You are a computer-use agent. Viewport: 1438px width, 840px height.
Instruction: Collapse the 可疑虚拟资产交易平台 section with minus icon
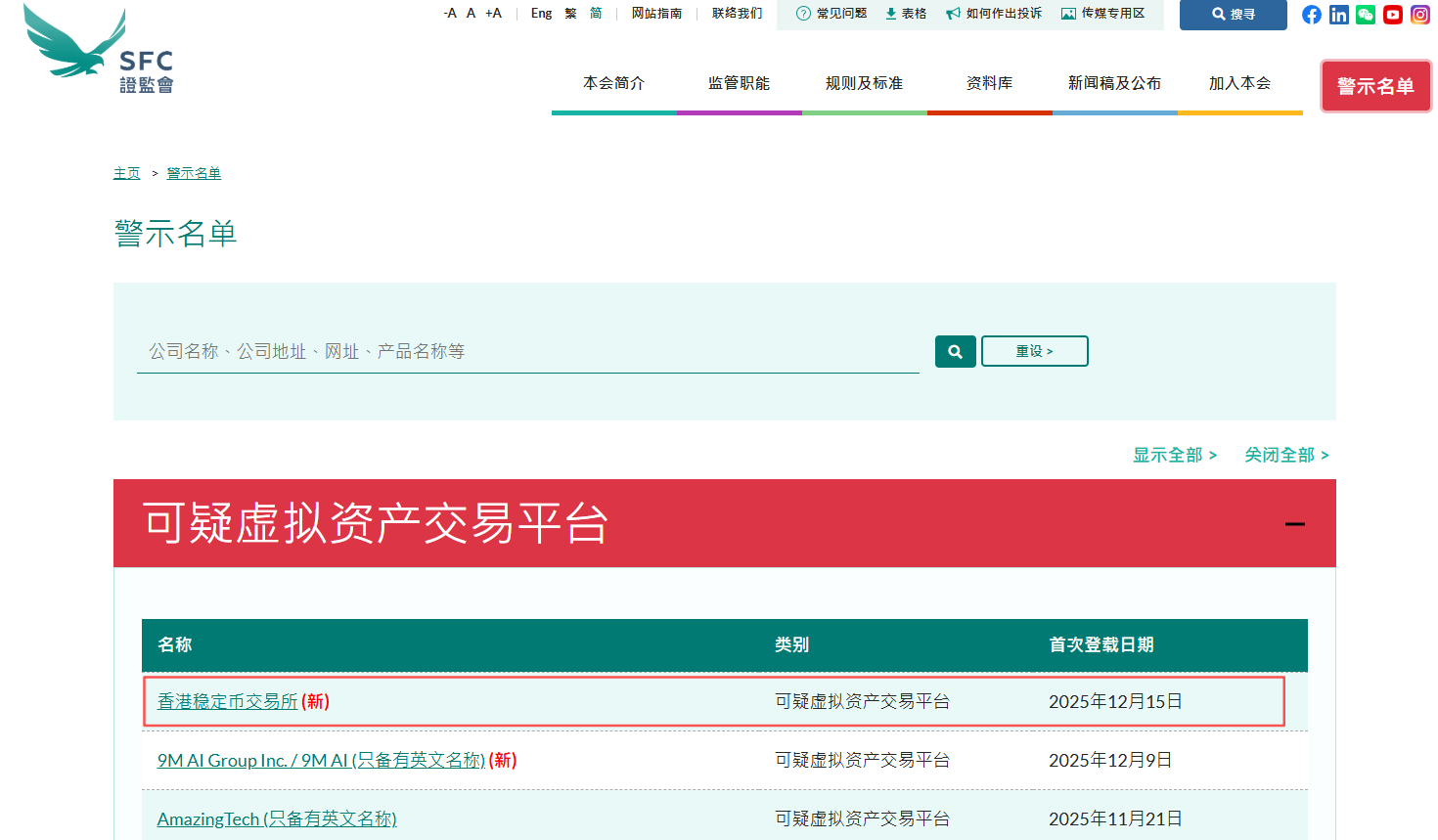[x=1295, y=524]
